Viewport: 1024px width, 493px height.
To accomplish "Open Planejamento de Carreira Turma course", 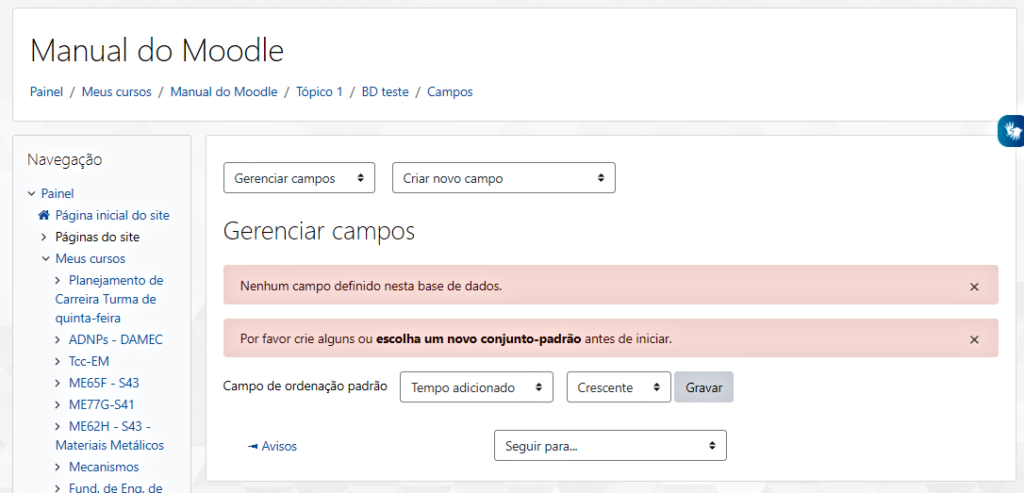I will [x=110, y=299].
